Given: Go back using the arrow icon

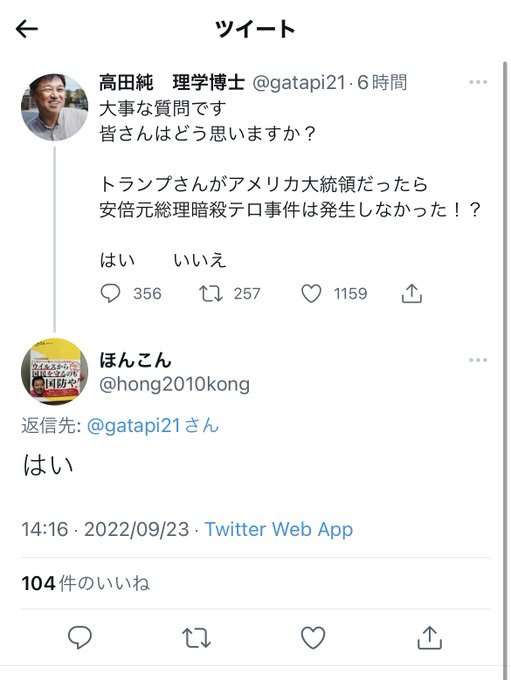Looking at the screenshot, I should (x=27, y=29).
